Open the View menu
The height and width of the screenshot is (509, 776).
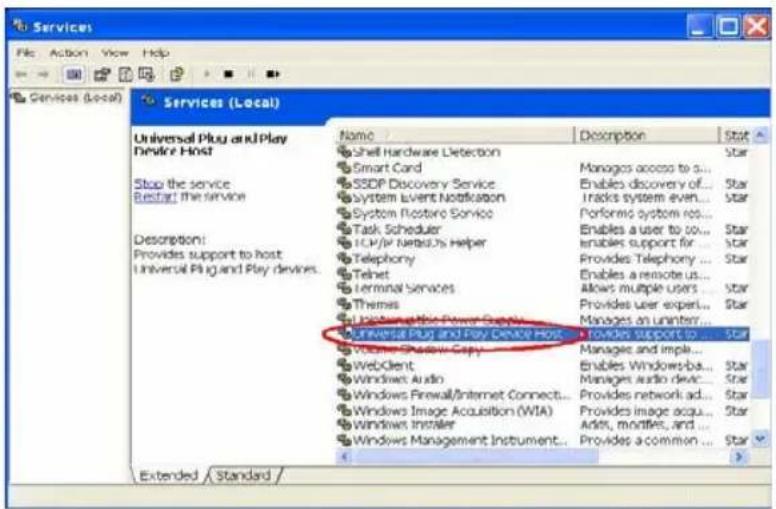[115, 52]
